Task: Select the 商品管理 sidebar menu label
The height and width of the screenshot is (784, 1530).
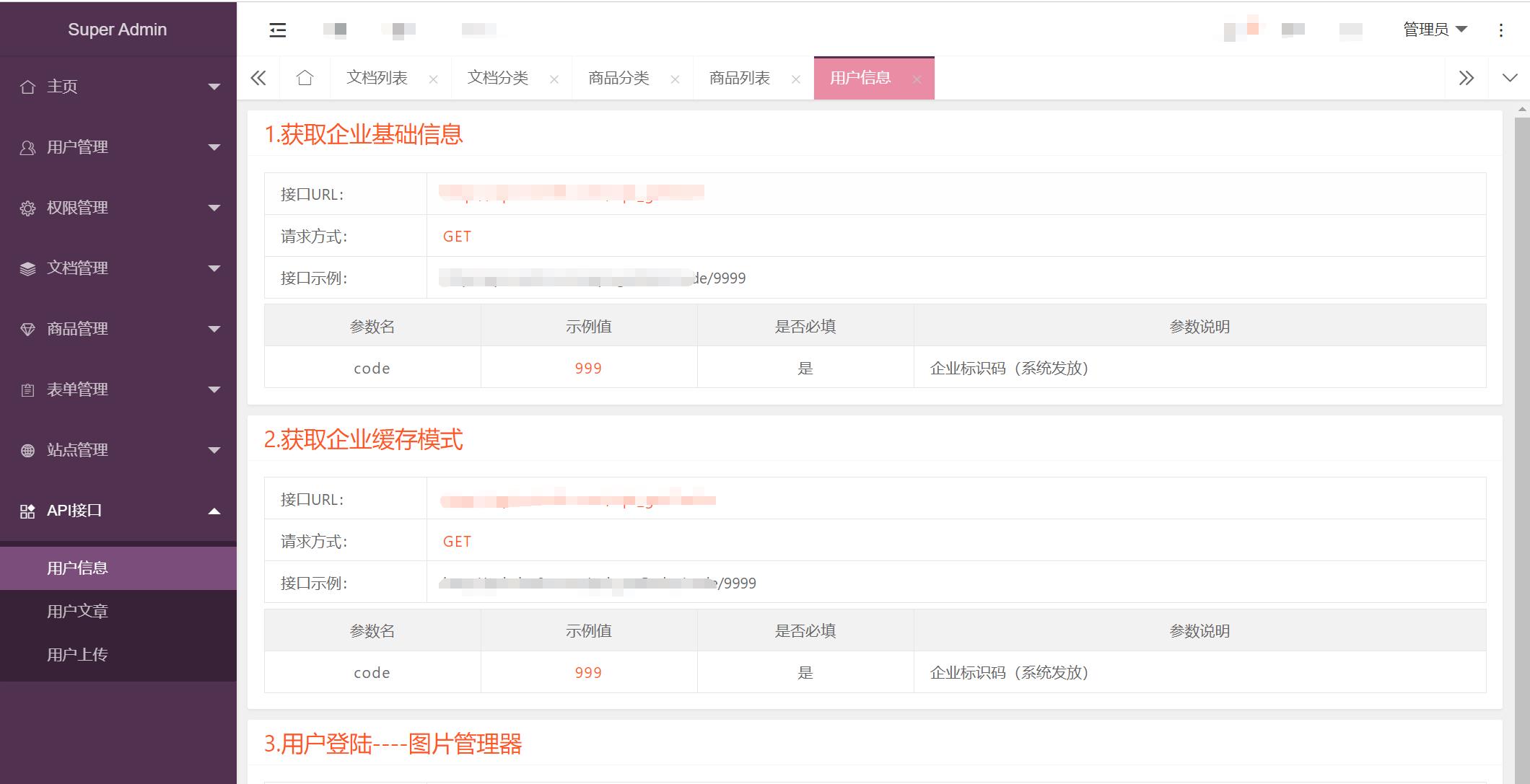Action: 77,329
